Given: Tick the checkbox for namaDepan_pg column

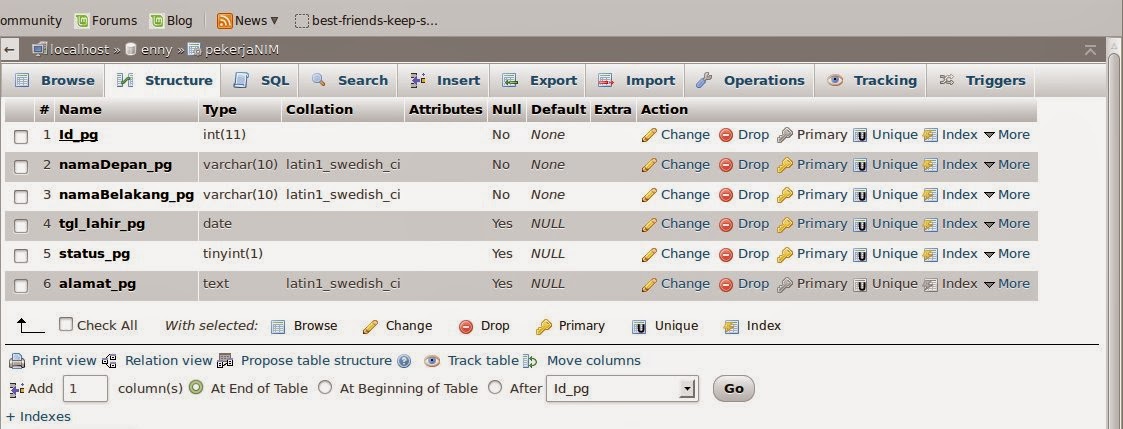Looking at the screenshot, I should pos(21,167).
